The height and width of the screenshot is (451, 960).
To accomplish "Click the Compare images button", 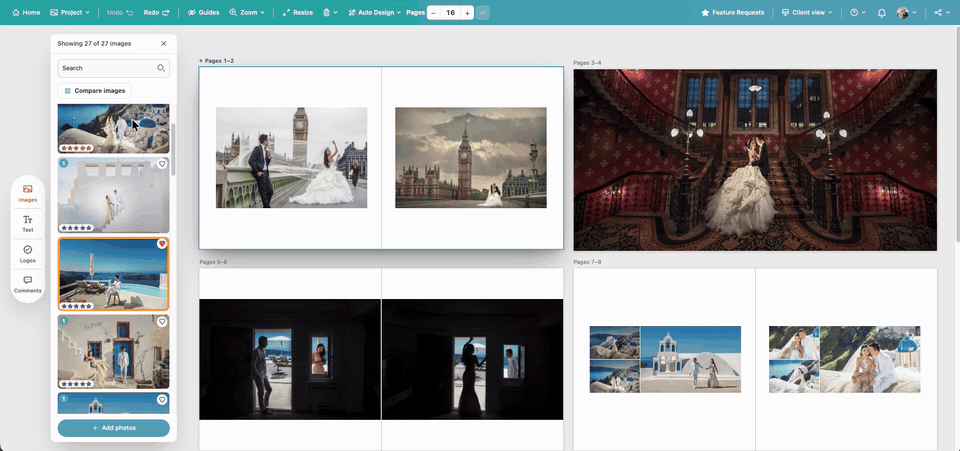I will (95, 91).
